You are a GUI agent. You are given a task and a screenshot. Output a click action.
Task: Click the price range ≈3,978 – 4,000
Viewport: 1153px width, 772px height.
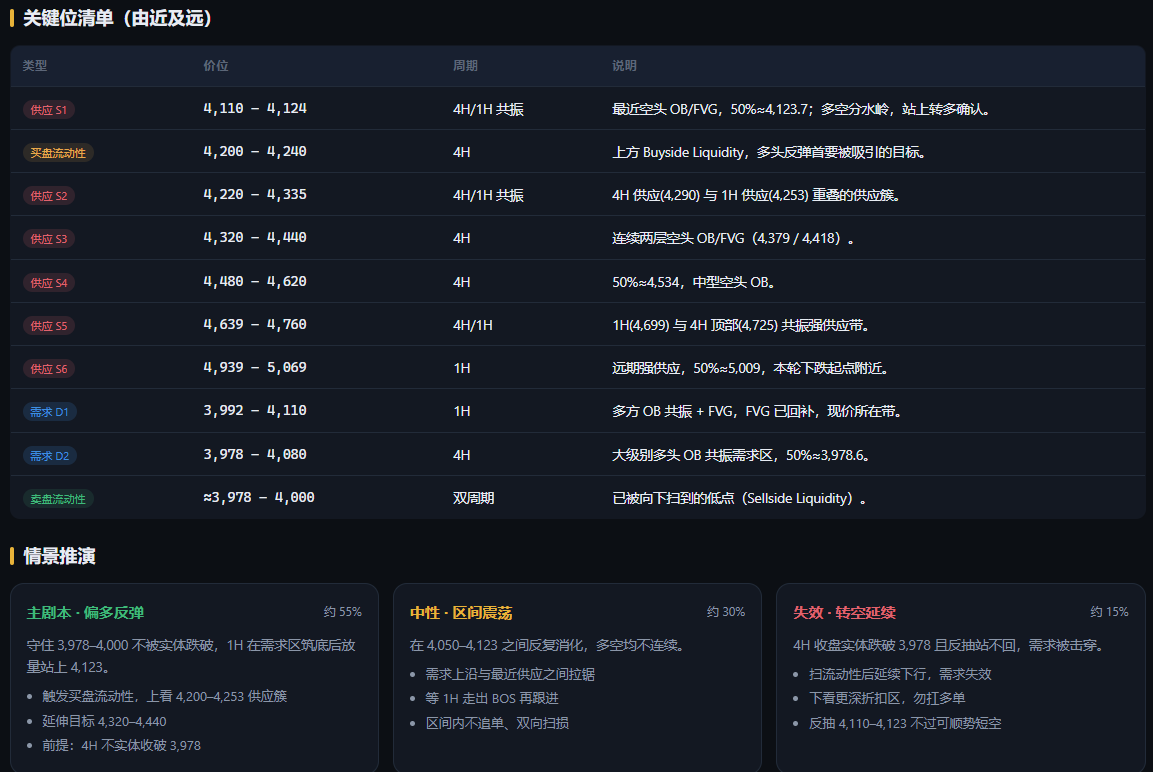click(x=259, y=498)
